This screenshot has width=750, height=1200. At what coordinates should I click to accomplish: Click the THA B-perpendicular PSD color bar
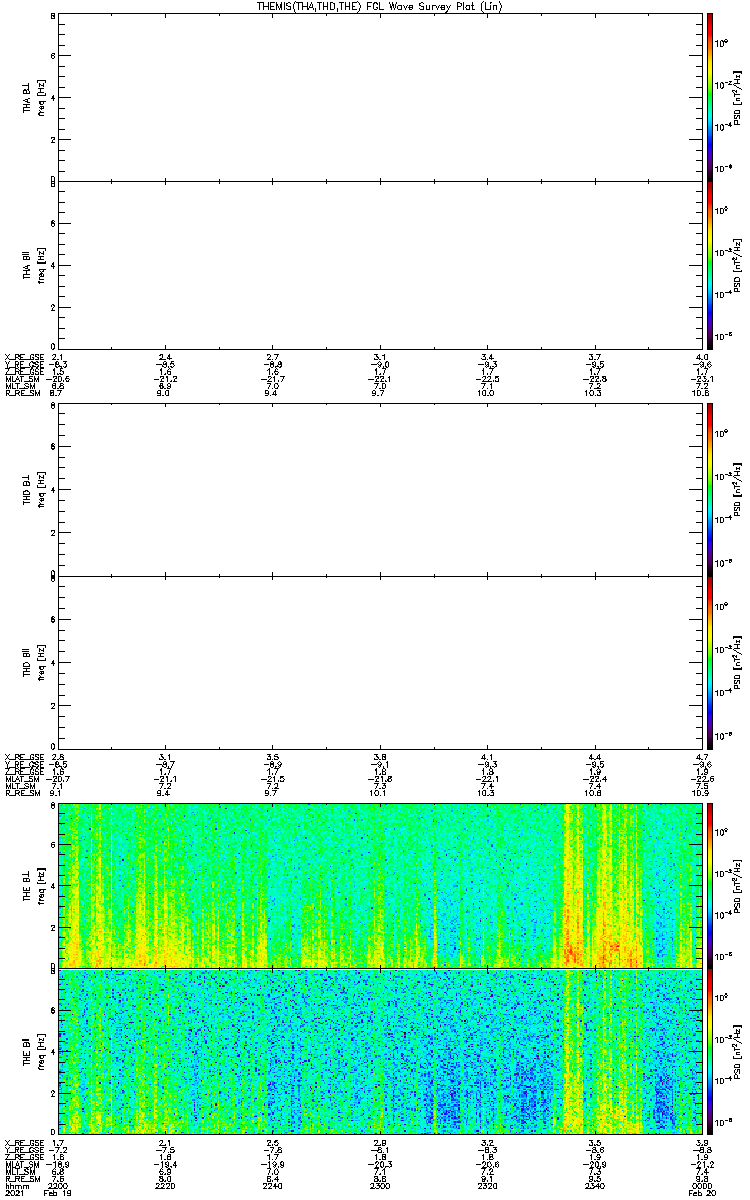709,97
